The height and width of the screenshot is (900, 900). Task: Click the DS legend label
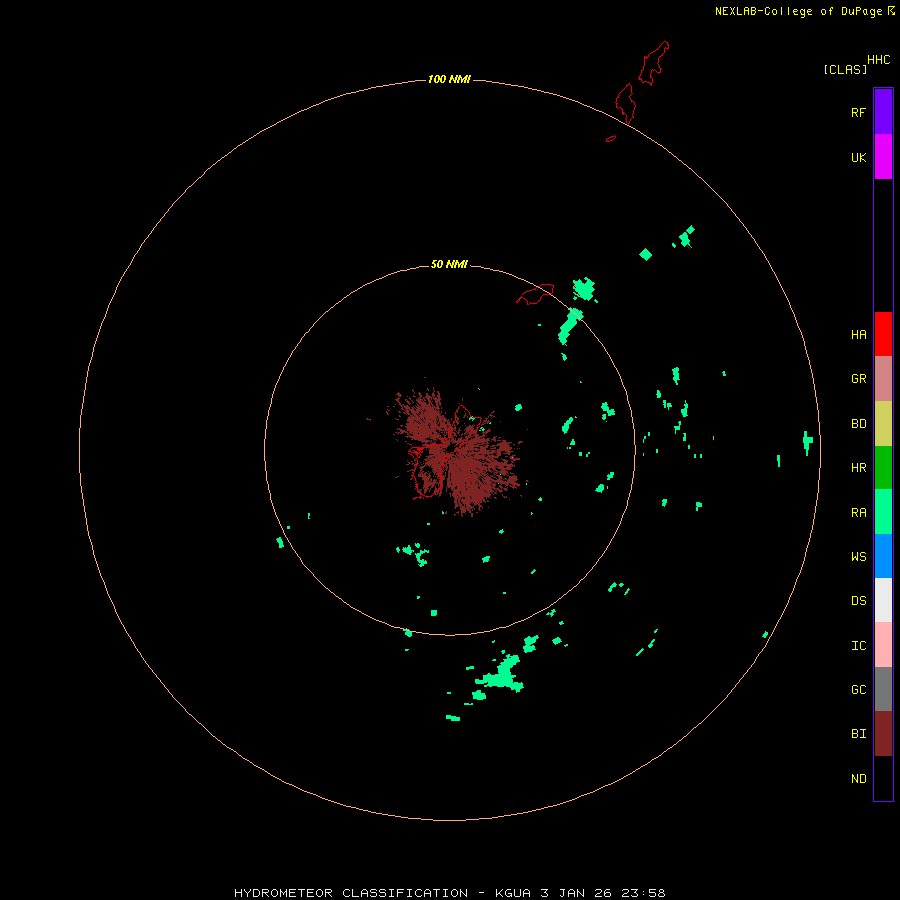[x=858, y=601]
